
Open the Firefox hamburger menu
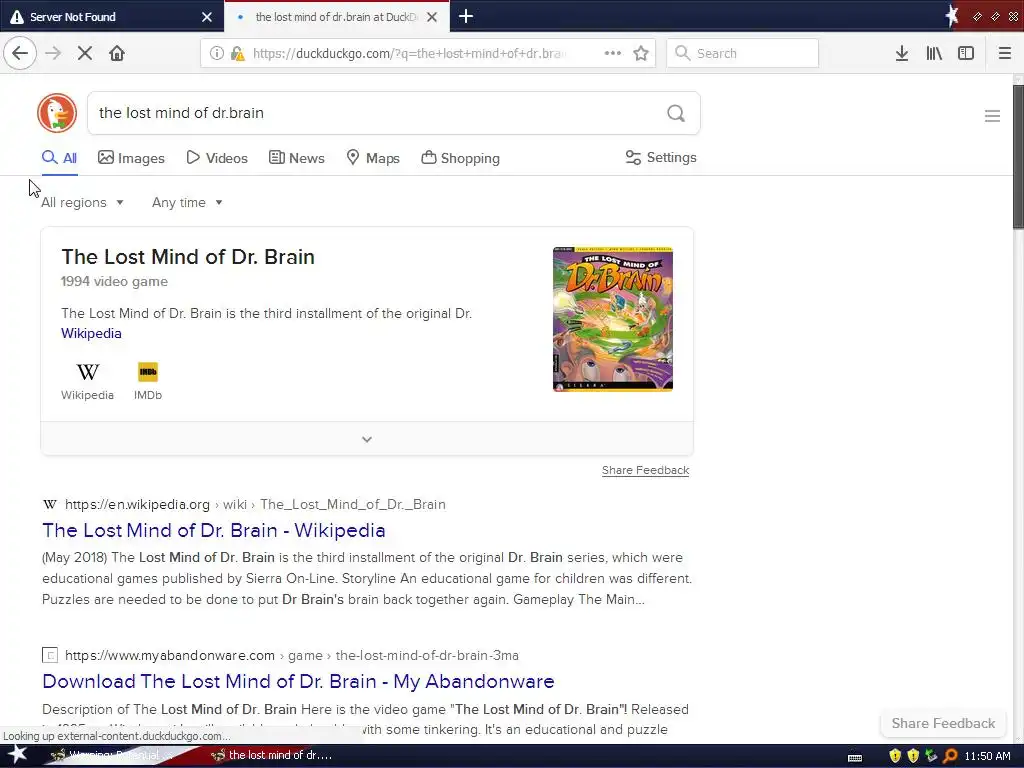click(1004, 53)
